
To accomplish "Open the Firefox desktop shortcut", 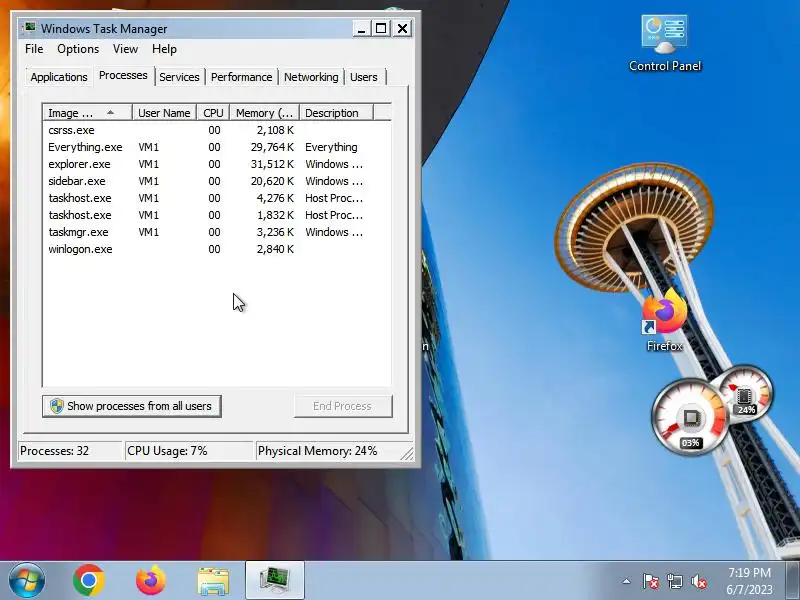I will tap(664, 320).
